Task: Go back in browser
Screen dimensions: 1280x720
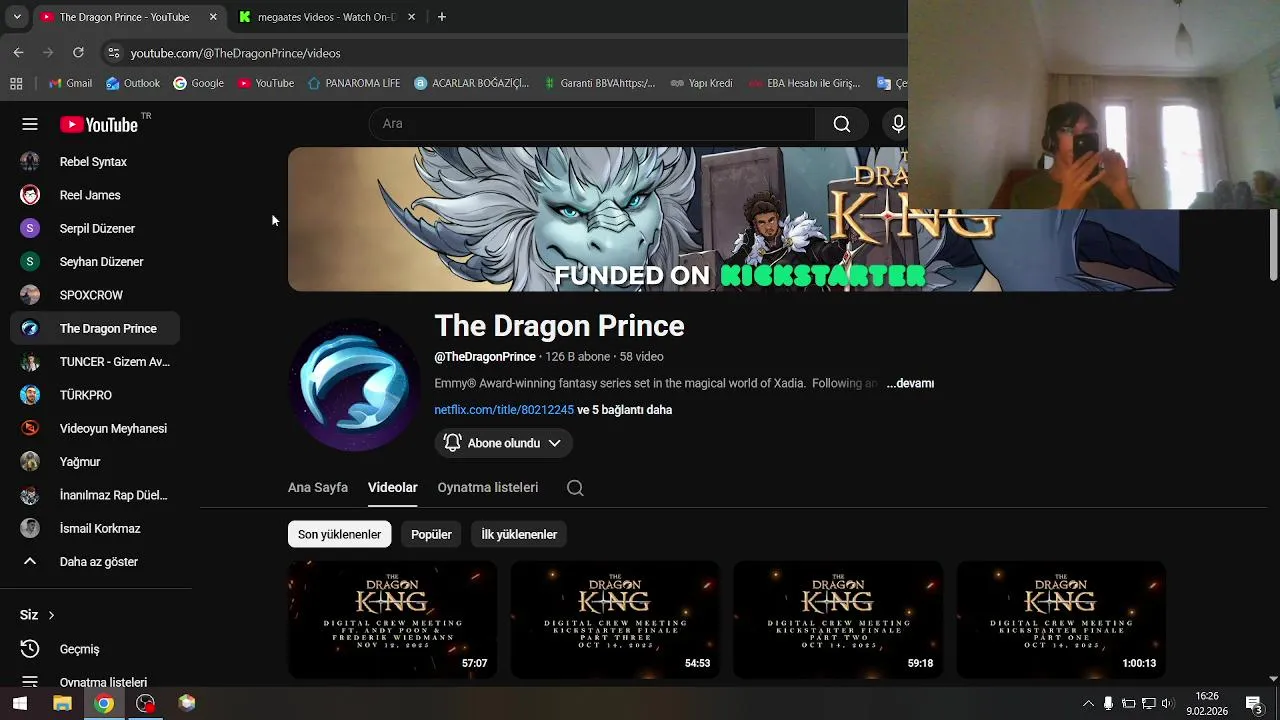Action: pos(18,53)
